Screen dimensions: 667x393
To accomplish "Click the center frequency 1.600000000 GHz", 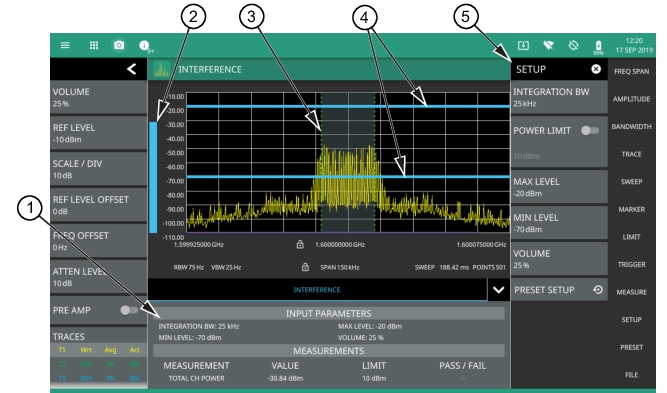I will [x=340, y=245].
